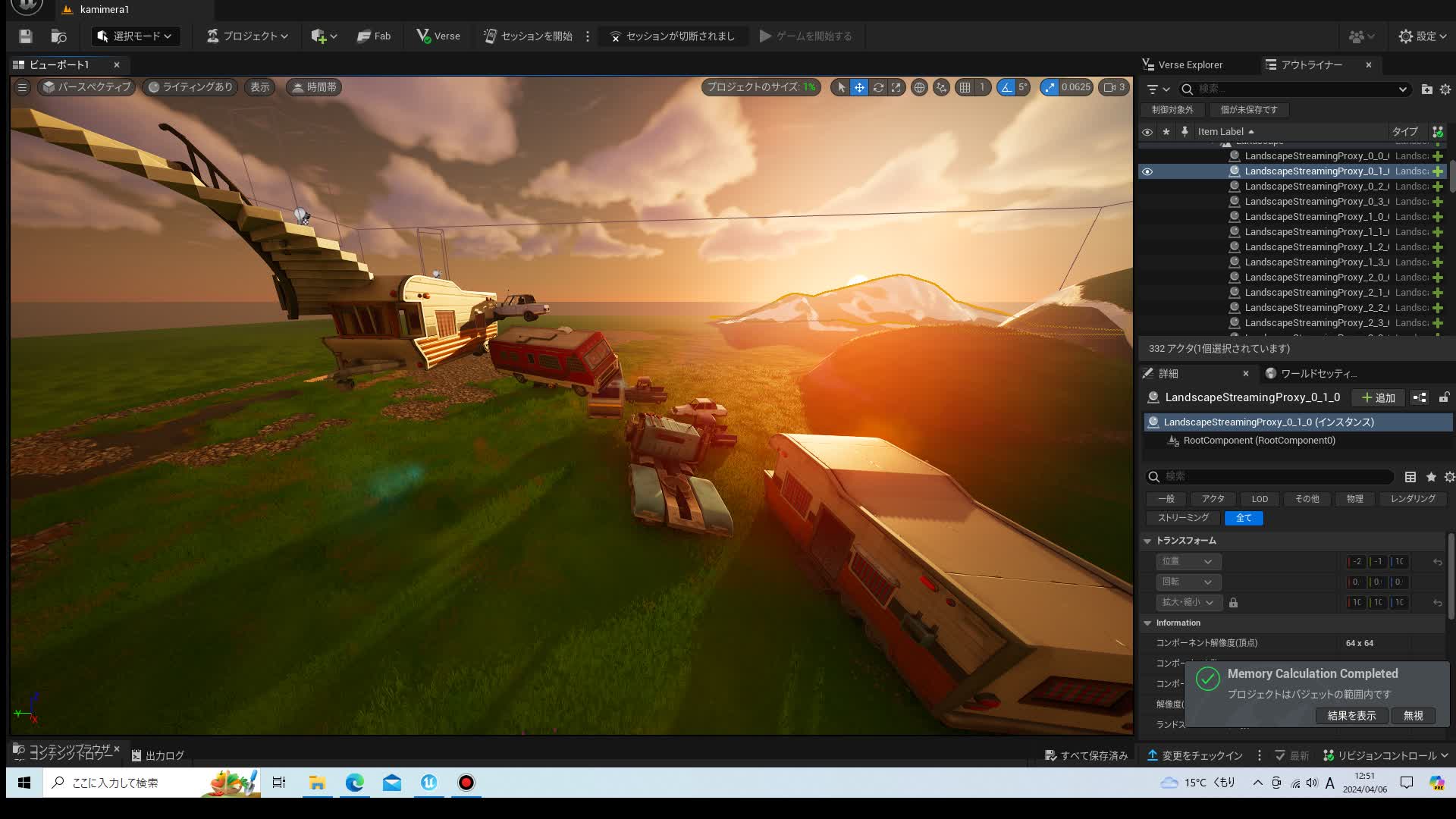Open Microsoft Edge from the taskbar
This screenshot has width=1456, height=819.
click(x=354, y=782)
